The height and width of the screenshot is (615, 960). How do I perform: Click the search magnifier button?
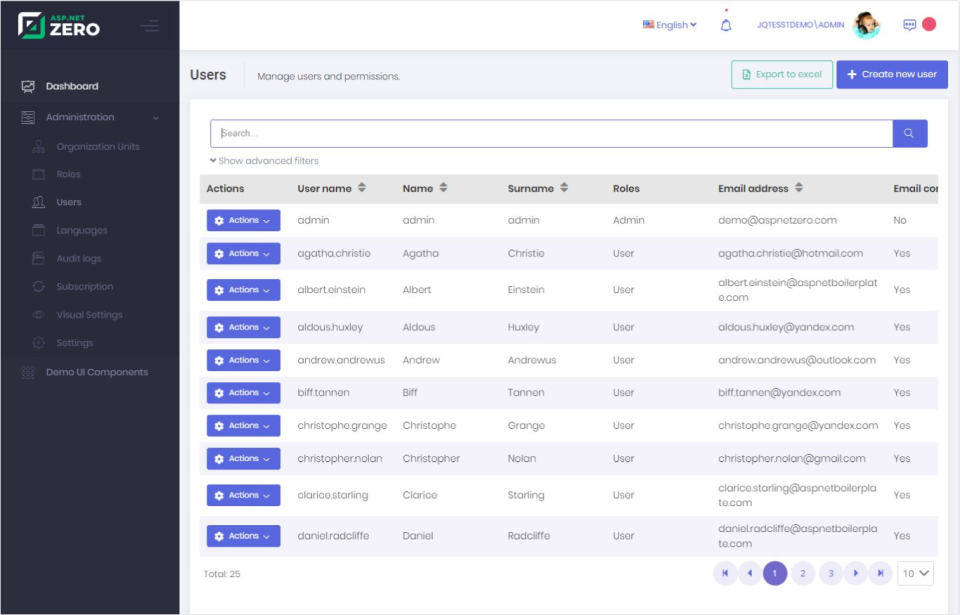910,133
